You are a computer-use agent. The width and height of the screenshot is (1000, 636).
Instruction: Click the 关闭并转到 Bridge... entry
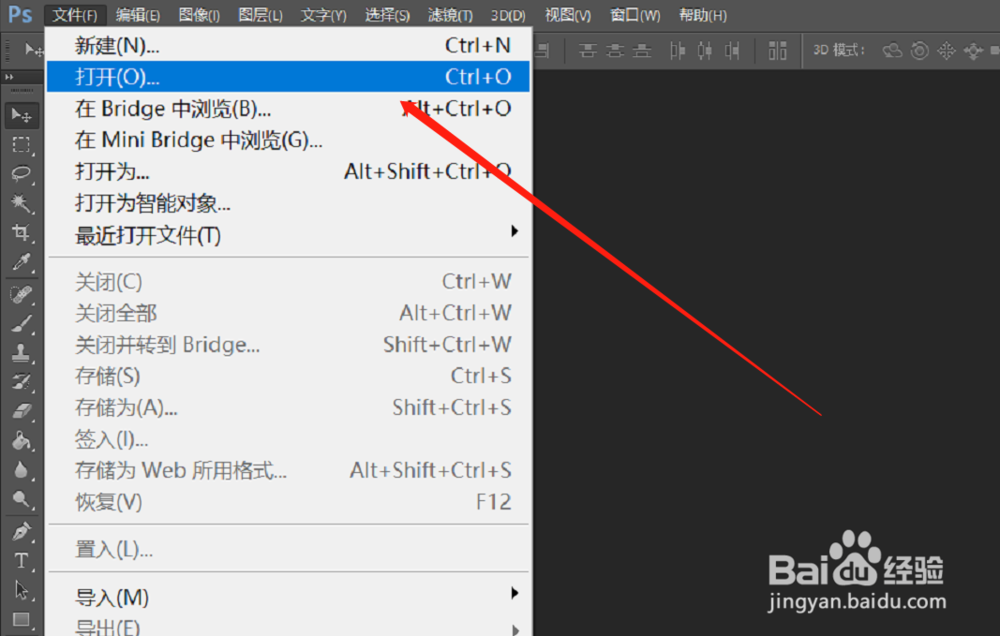[x=288, y=344]
